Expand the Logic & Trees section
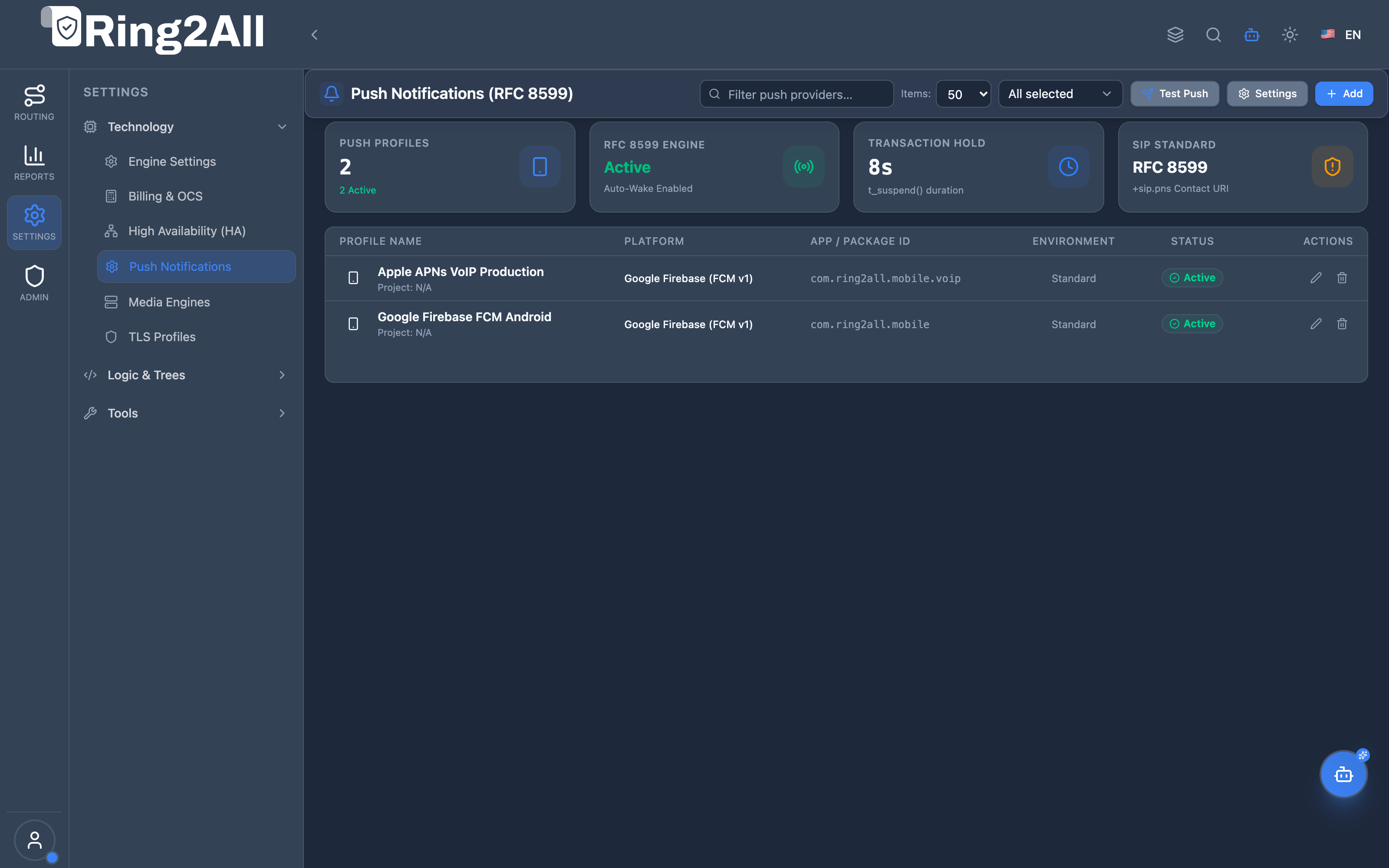This screenshot has height=868, width=1389. pos(185,375)
